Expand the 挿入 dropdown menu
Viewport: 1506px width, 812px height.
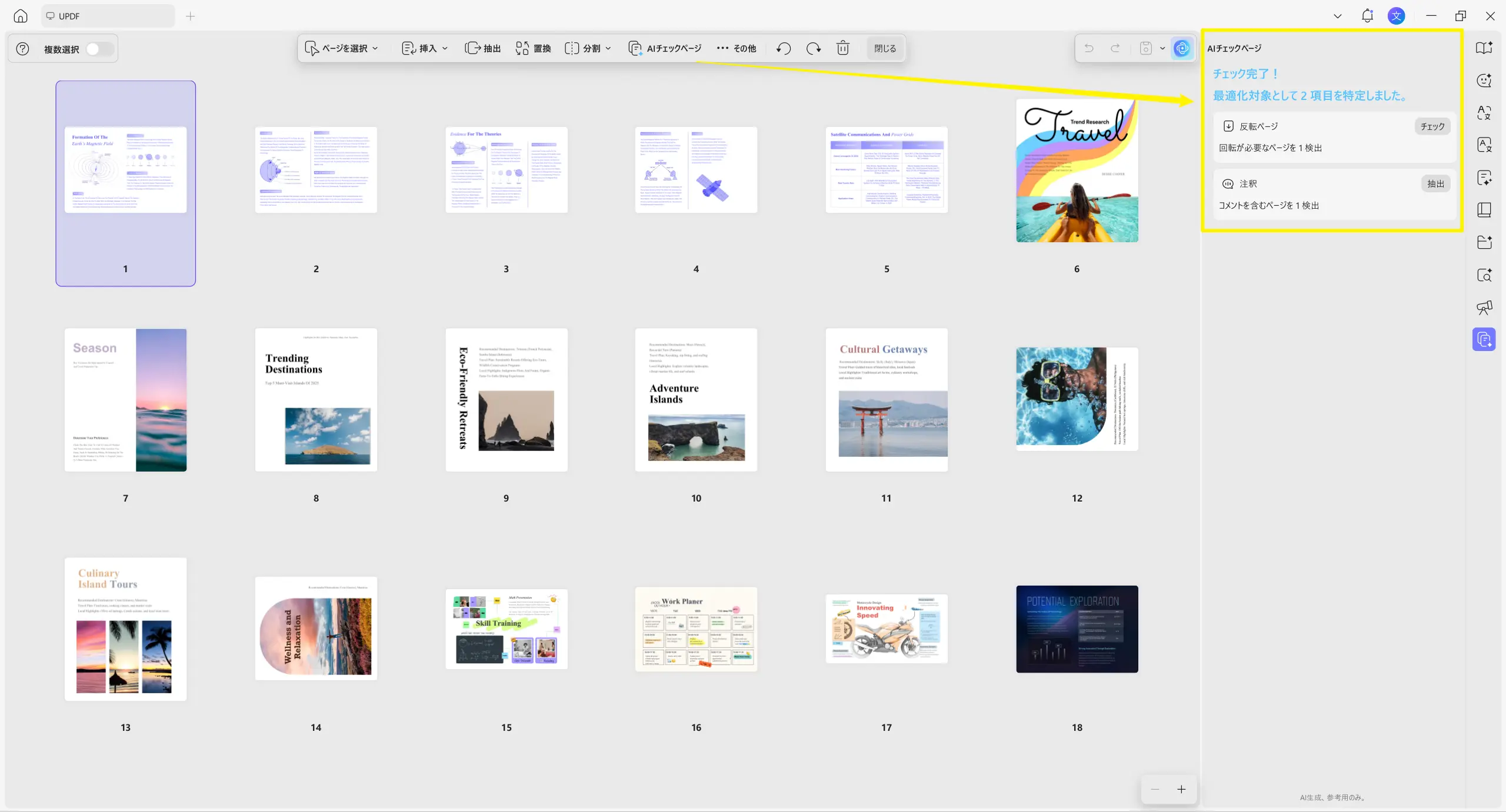pos(425,48)
